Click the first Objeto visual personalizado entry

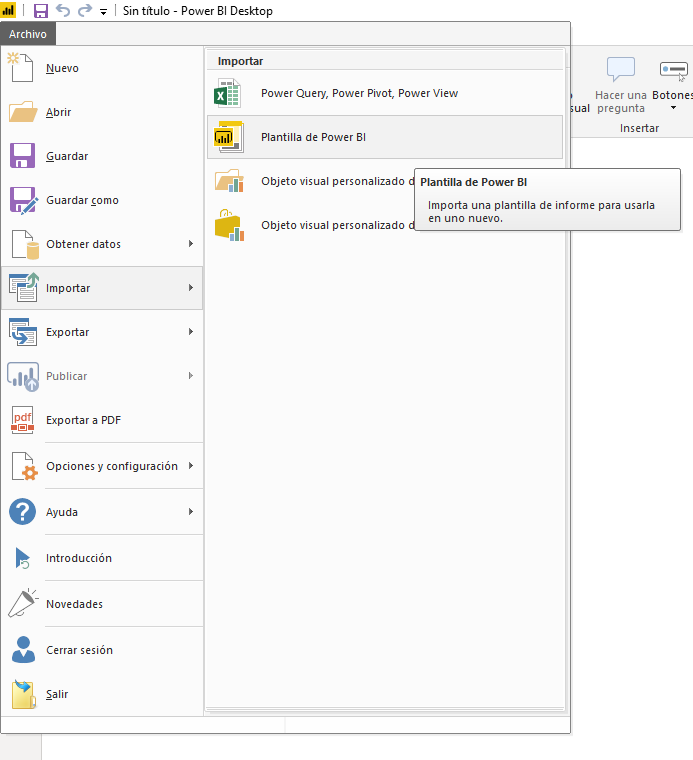pos(338,181)
